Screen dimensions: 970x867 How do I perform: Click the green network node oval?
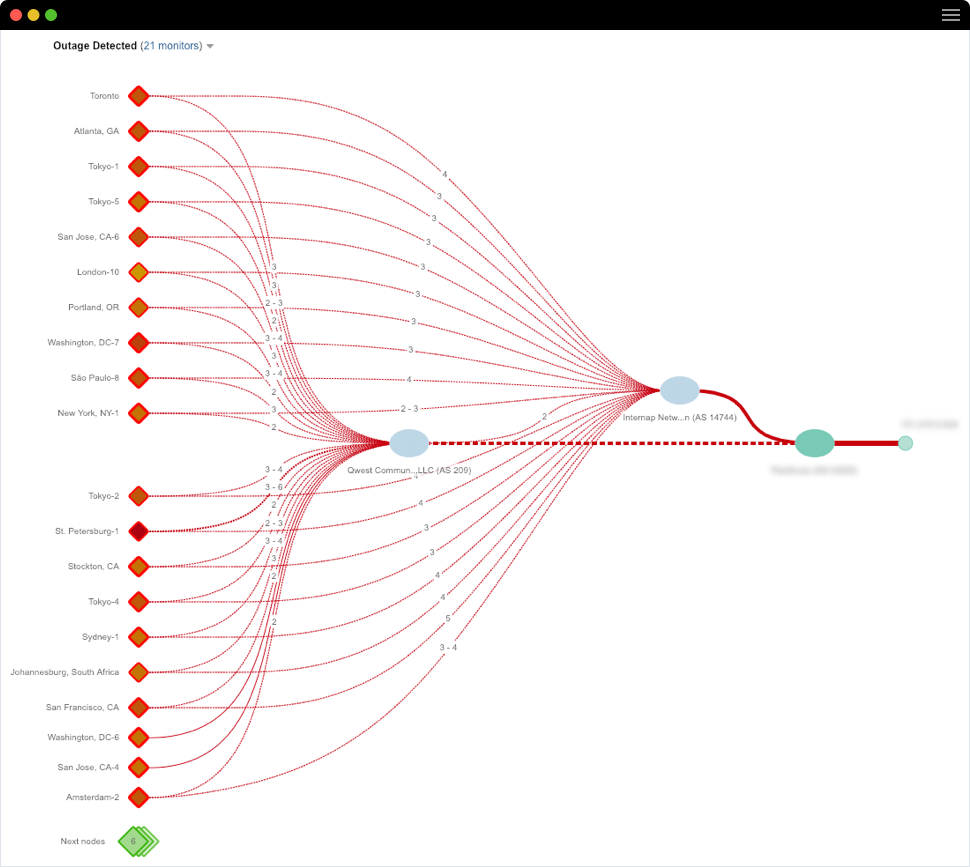coord(815,443)
